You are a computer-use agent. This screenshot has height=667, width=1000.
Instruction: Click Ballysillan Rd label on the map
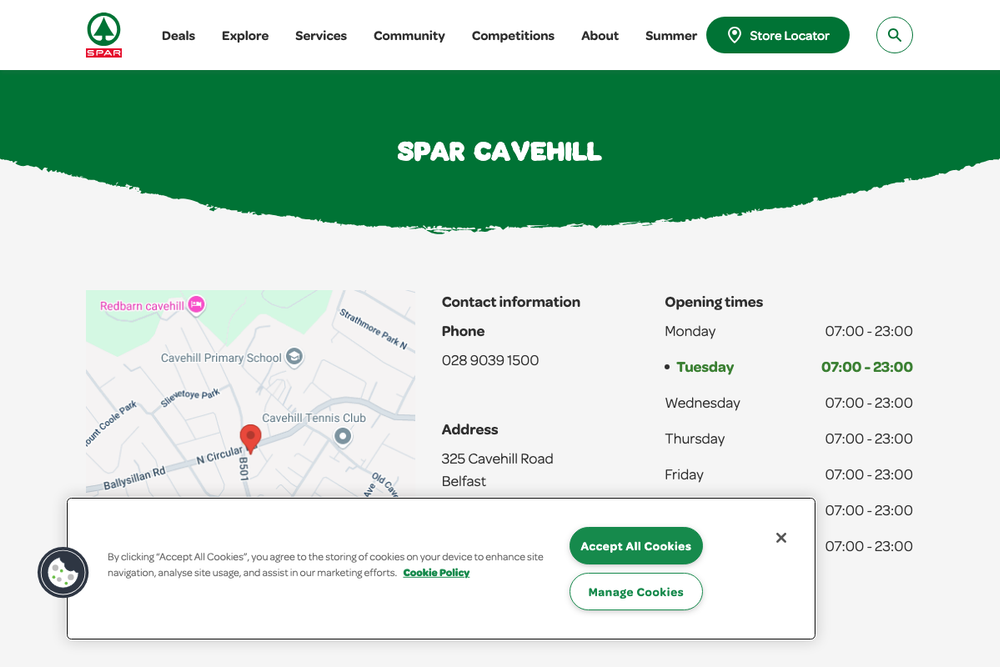tap(135, 478)
